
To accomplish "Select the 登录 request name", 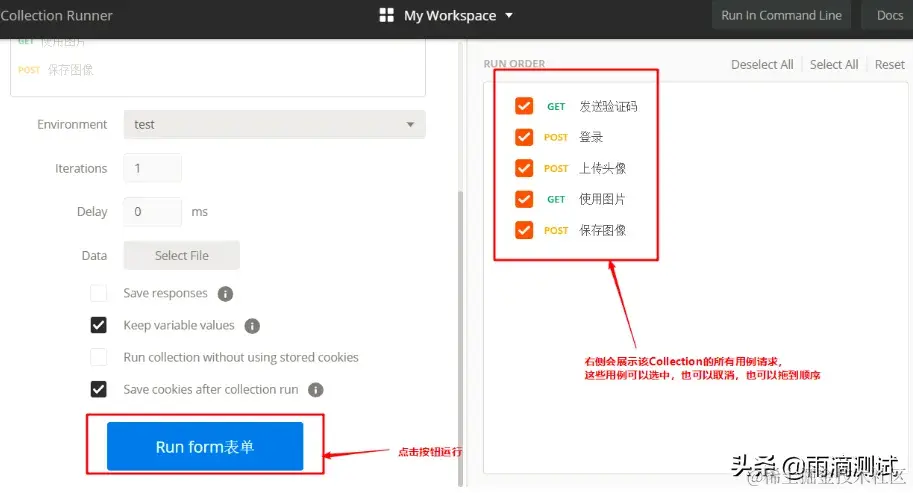I will coord(590,137).
